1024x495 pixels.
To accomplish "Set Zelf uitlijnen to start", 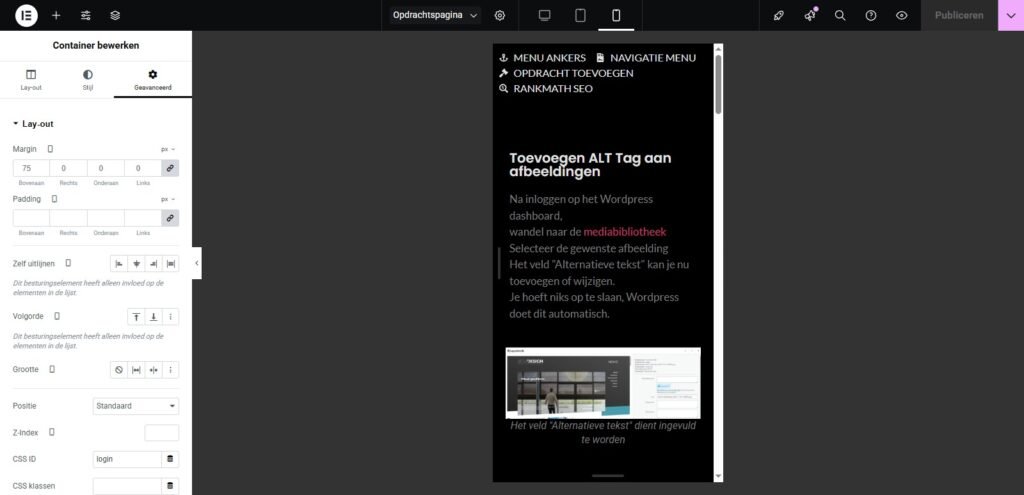I will (119, 263).
